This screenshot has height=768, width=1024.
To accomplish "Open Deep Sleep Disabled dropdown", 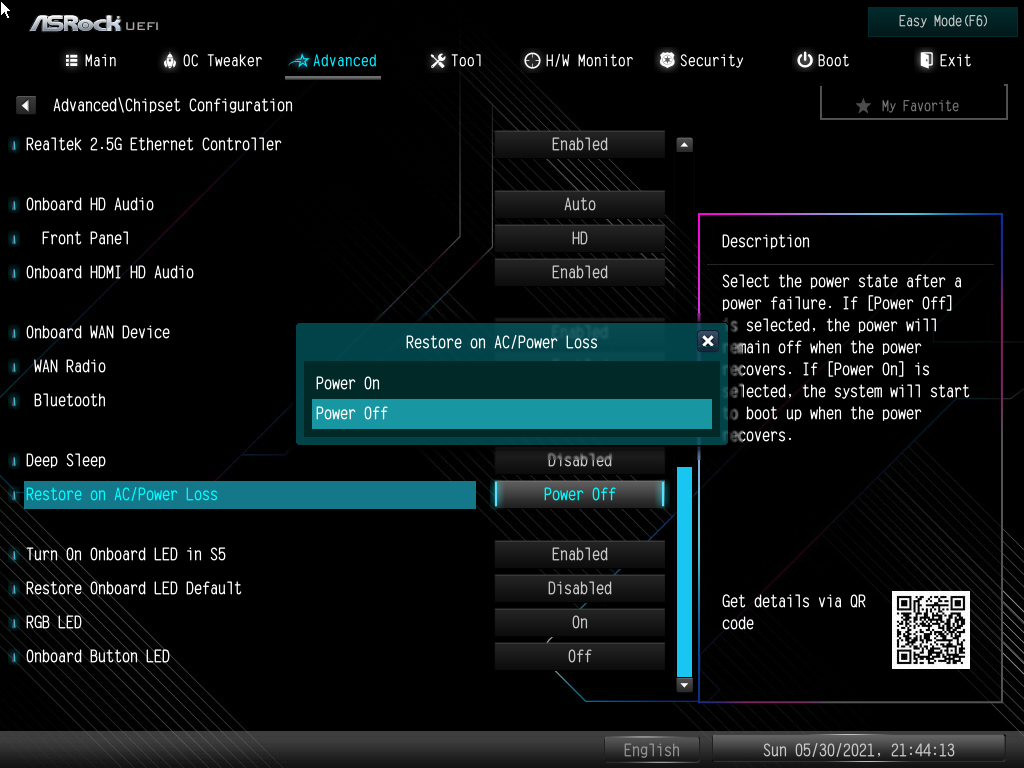I will pos(579,460).
